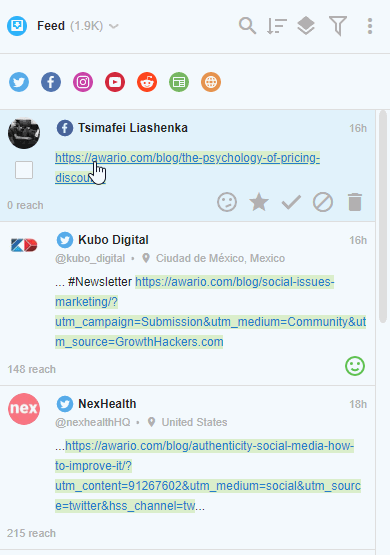Click the group mentions layers icon
This screenshot has height=555, width=390.
306,26
